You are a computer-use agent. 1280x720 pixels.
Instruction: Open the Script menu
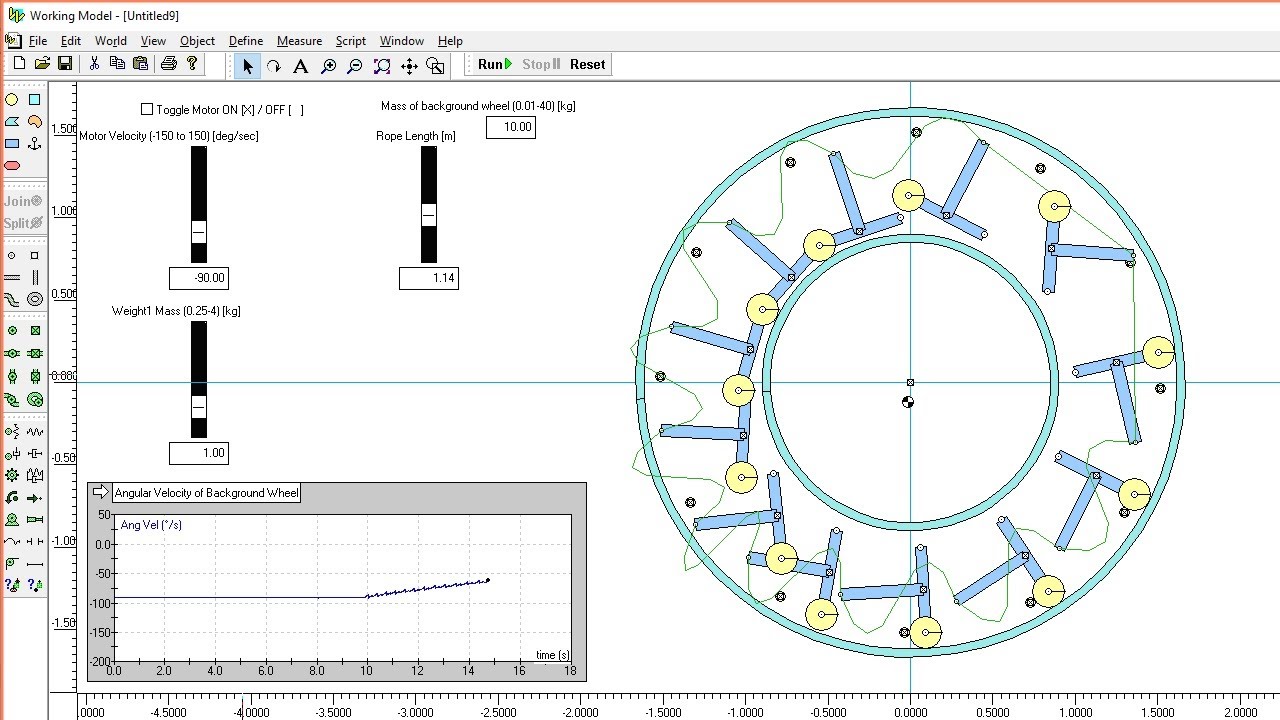click(x=351, y=41)
